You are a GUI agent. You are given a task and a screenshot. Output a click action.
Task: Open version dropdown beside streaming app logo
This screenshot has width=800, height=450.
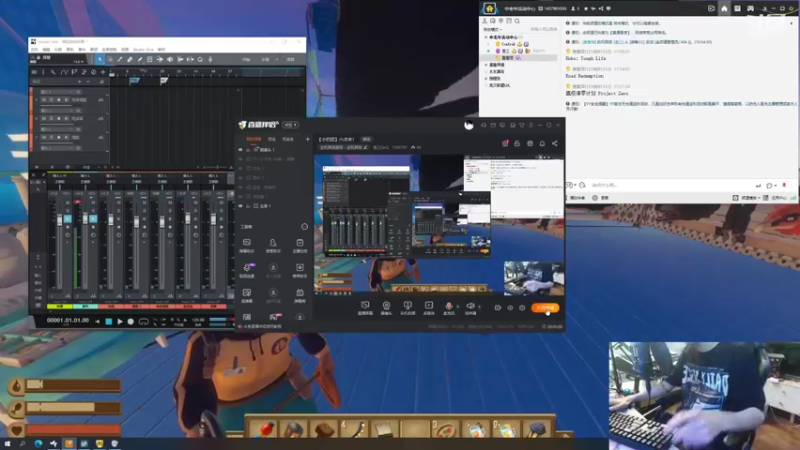(291, 125)
